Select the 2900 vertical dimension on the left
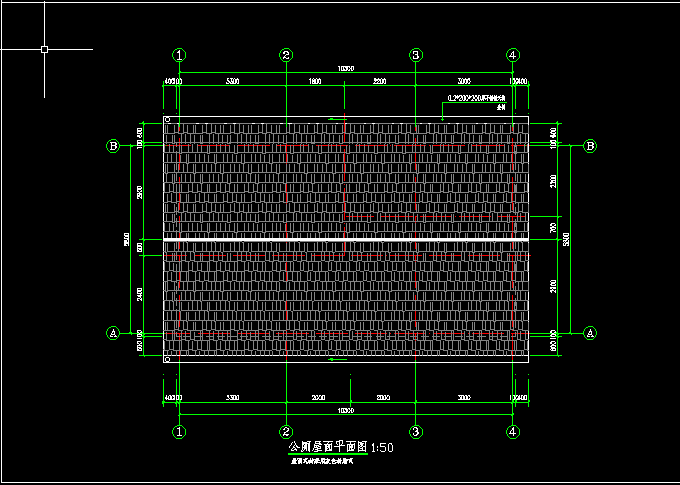The image size is (680, 485). 139,192
